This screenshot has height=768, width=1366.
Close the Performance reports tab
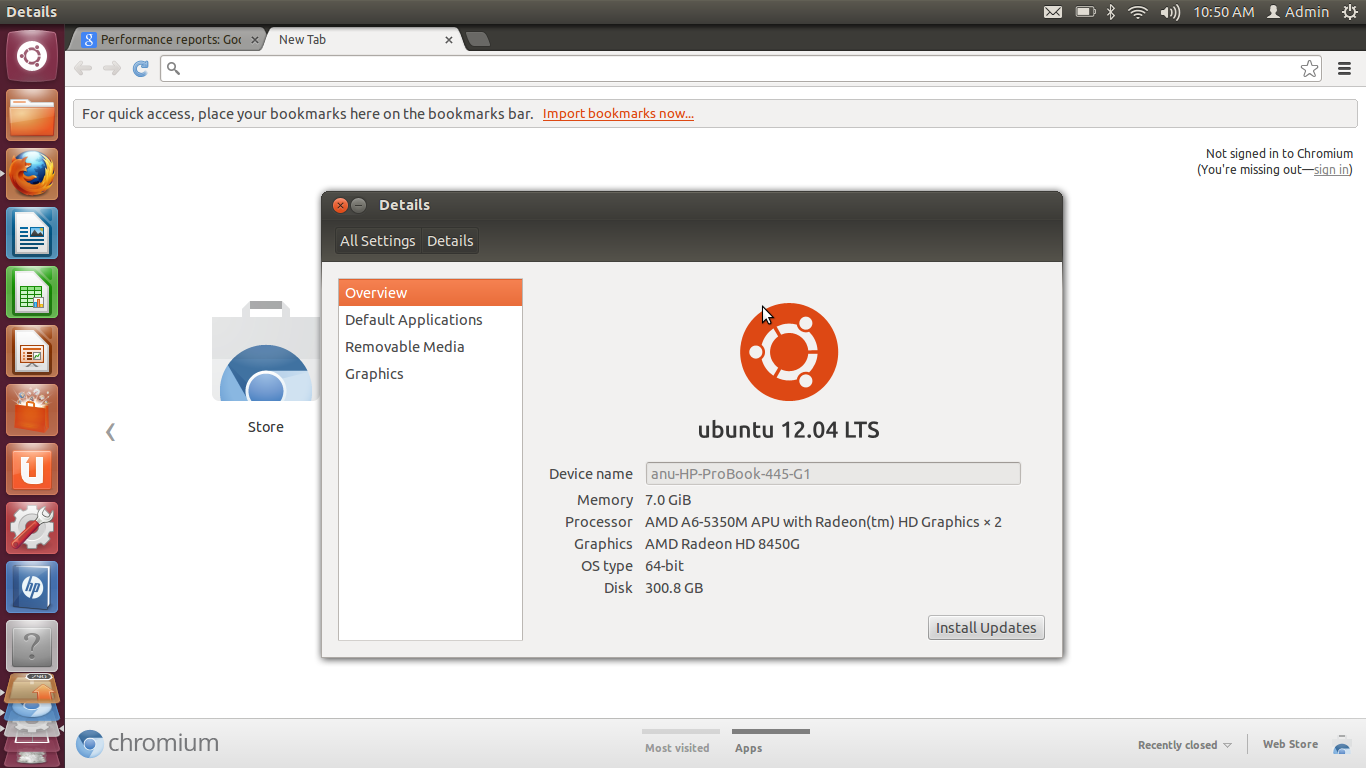(x=254, y=40)
